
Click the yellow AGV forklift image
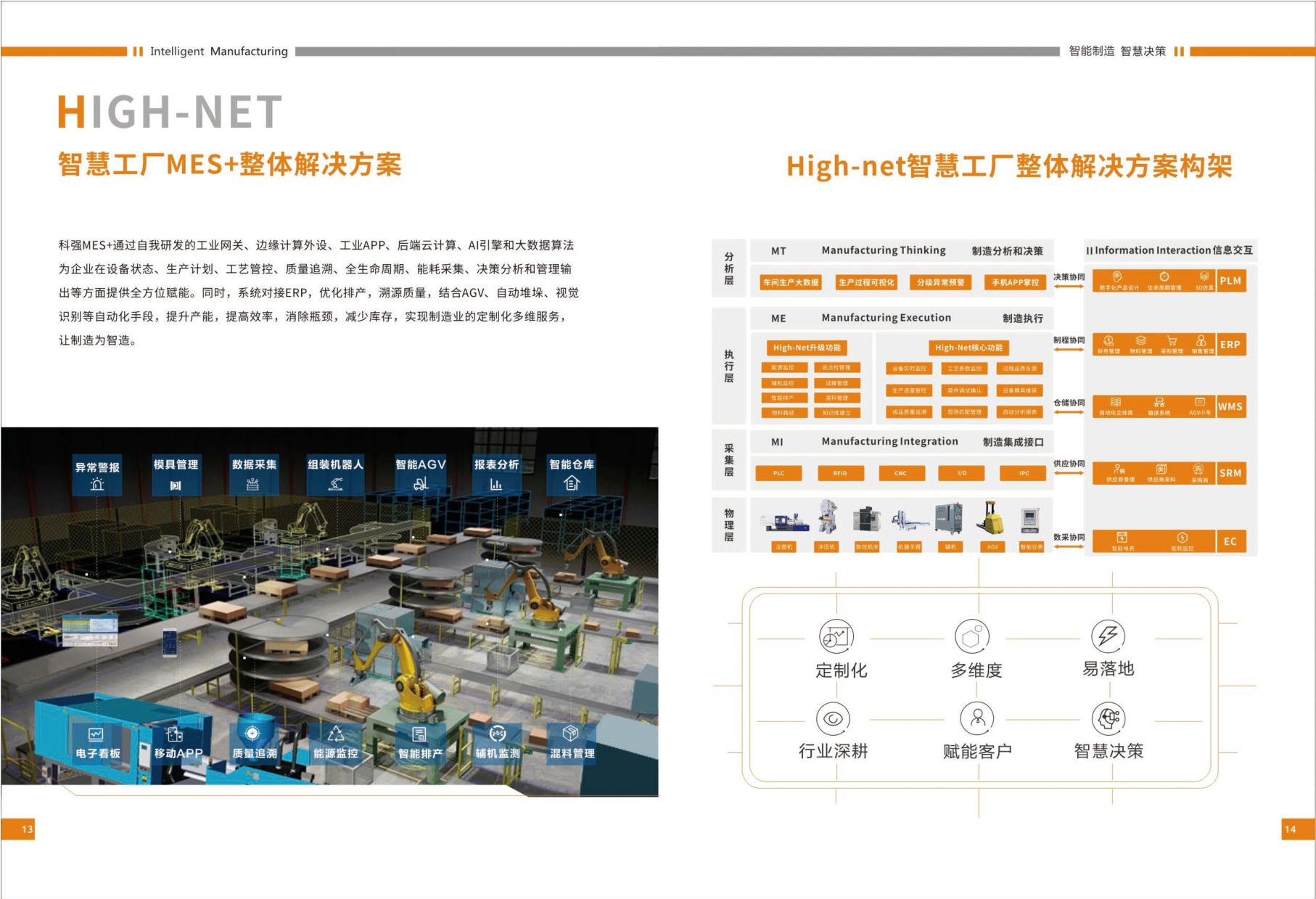pos(990,519)
